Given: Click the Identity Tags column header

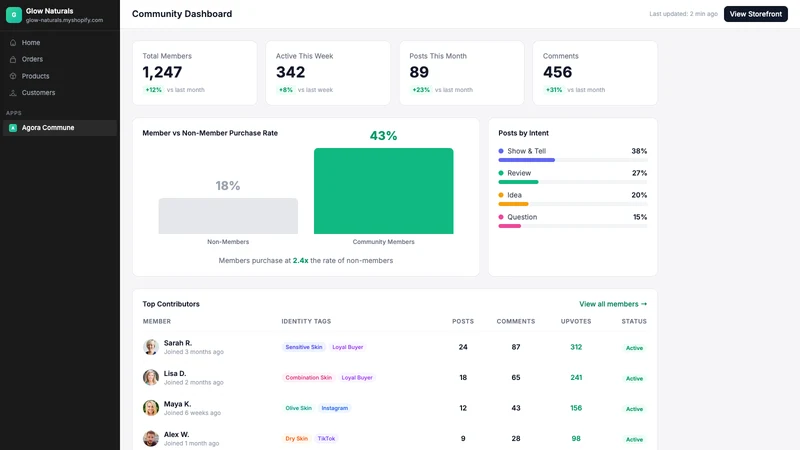Looking at the screenshot, I should coord(306,321).
